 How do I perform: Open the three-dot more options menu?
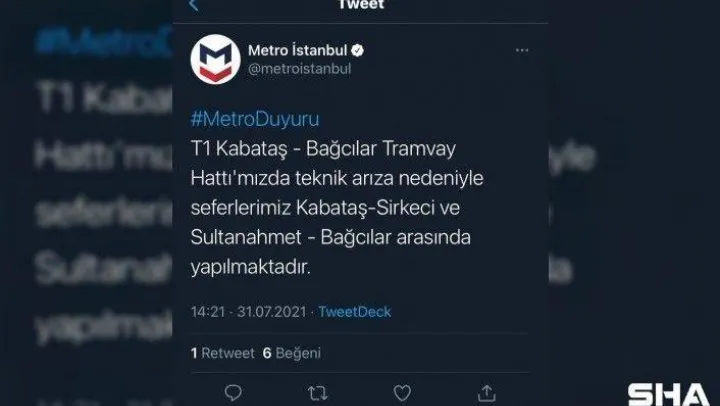pos(522,50)
